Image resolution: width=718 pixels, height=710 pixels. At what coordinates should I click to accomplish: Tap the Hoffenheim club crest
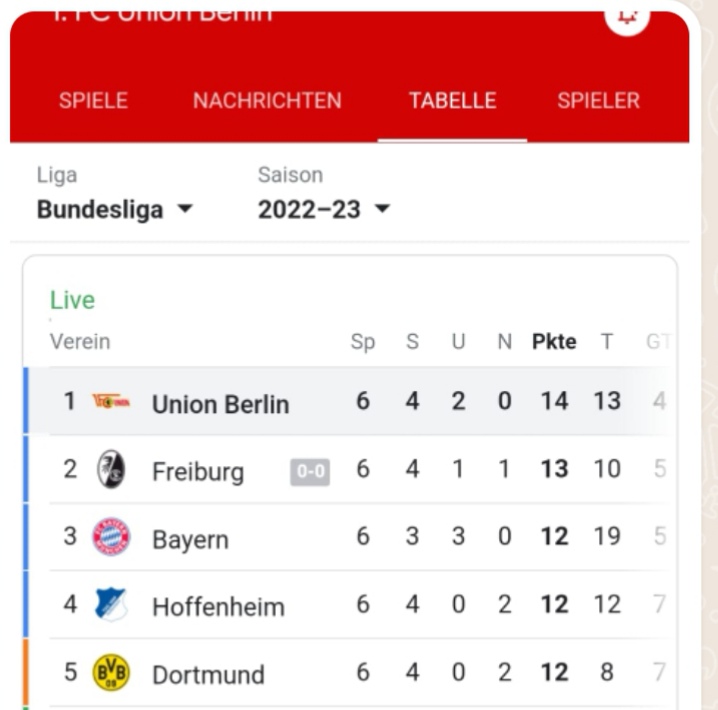[x=111, y=604]
